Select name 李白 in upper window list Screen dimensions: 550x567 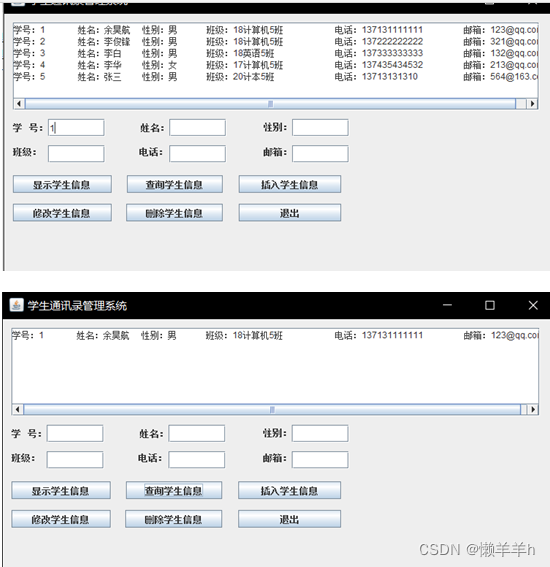click(112, 53)
